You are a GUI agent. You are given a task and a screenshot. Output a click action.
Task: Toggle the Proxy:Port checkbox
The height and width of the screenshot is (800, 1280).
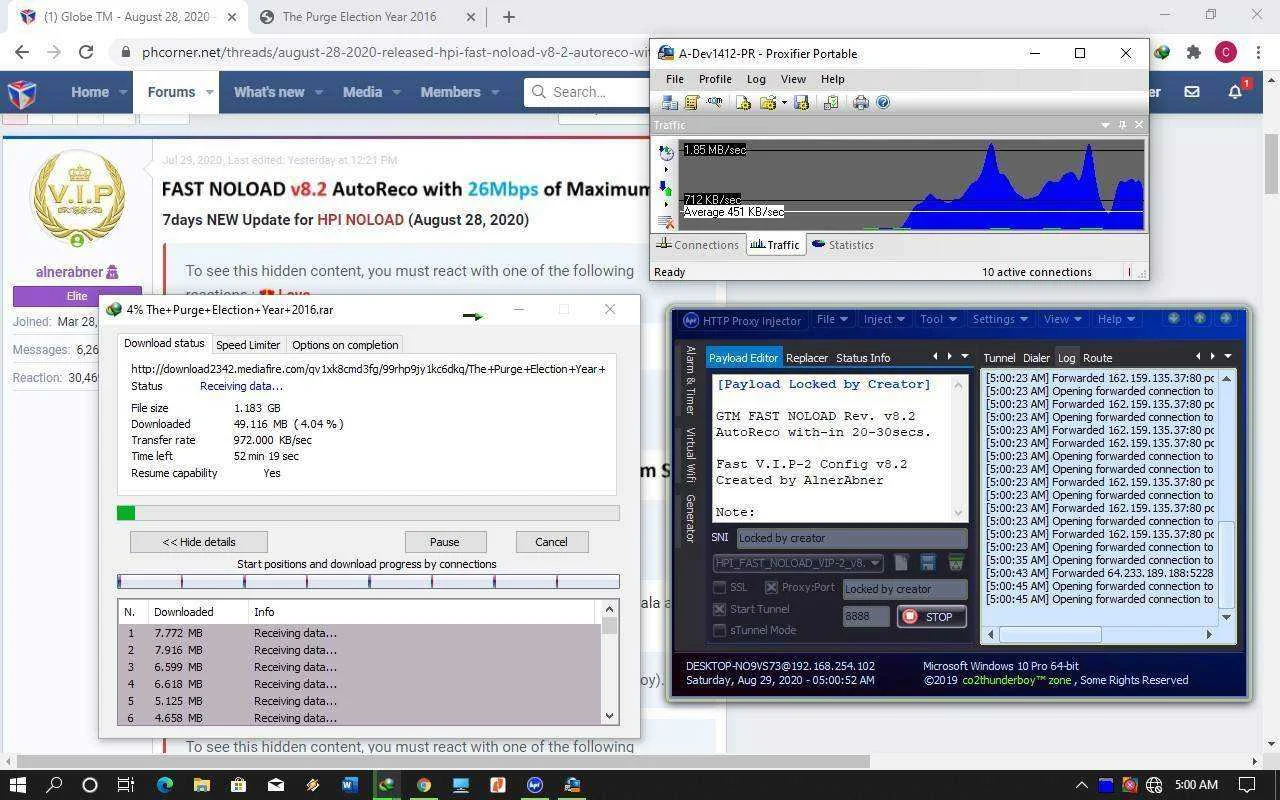pos(771,588)
